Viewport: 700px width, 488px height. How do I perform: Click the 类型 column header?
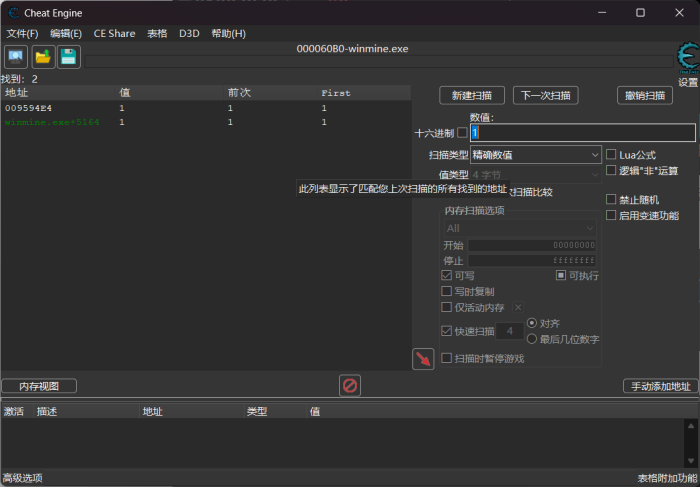pos(275,412)
